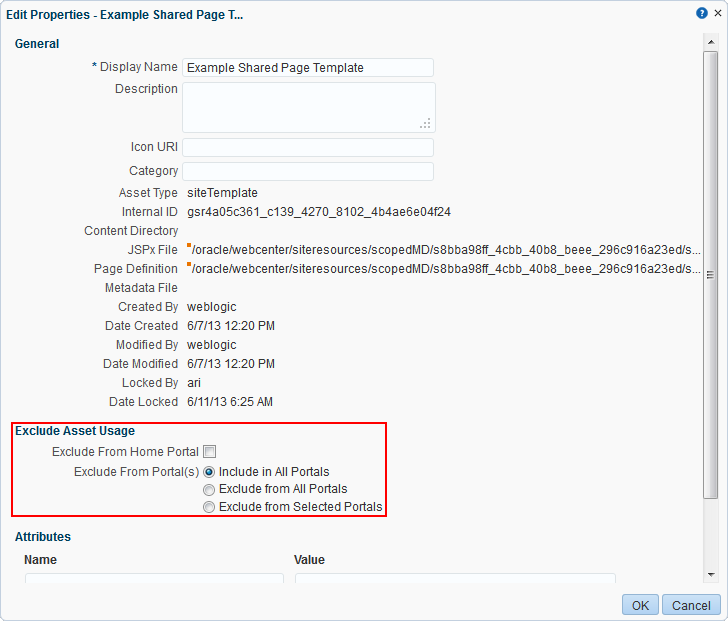Image resolution: width=728 pixels, height=621 pixels.
Task: Click the Page Definition path text
Action: [x=444, y=269]
